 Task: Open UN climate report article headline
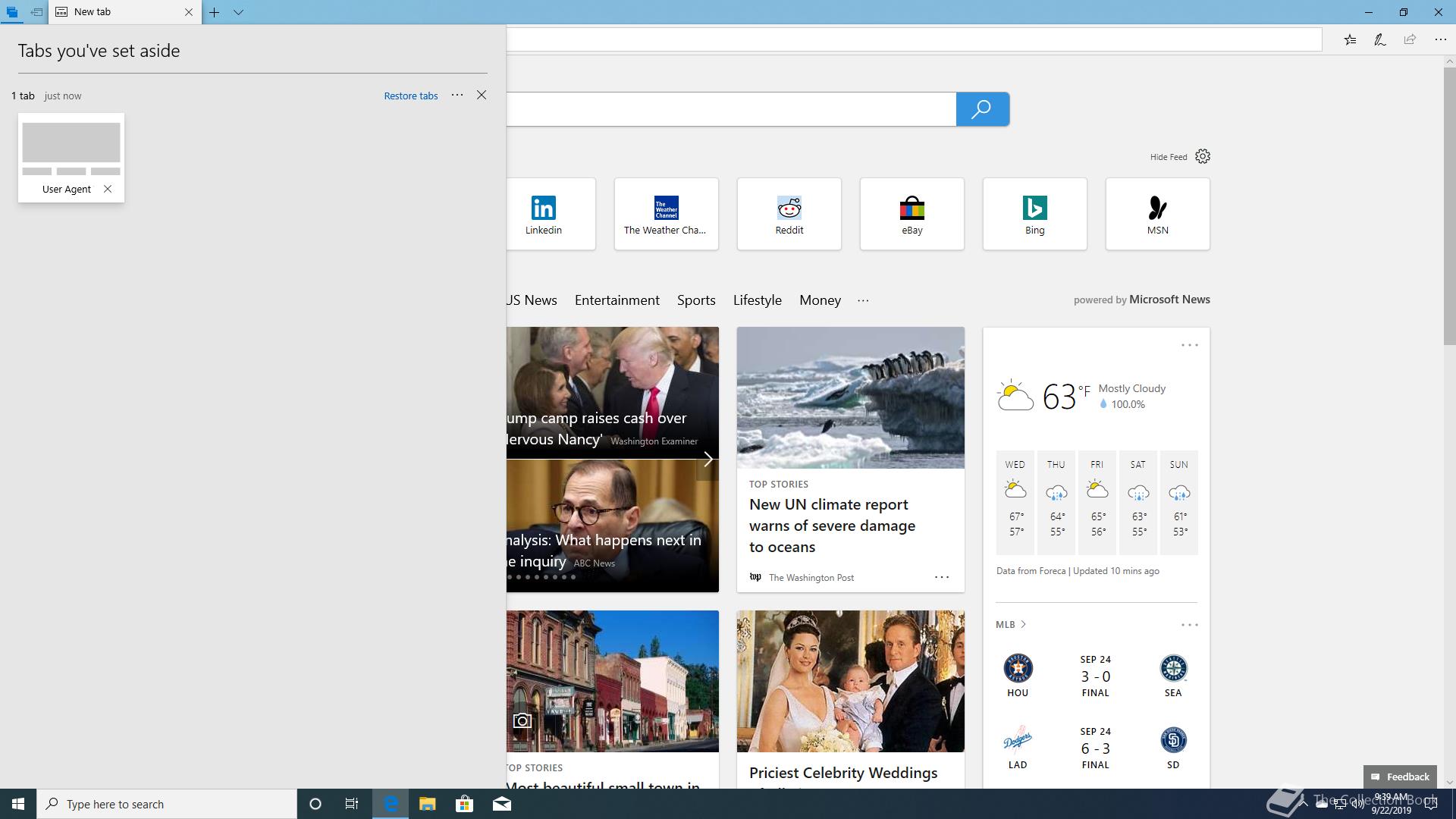[832, 526]
